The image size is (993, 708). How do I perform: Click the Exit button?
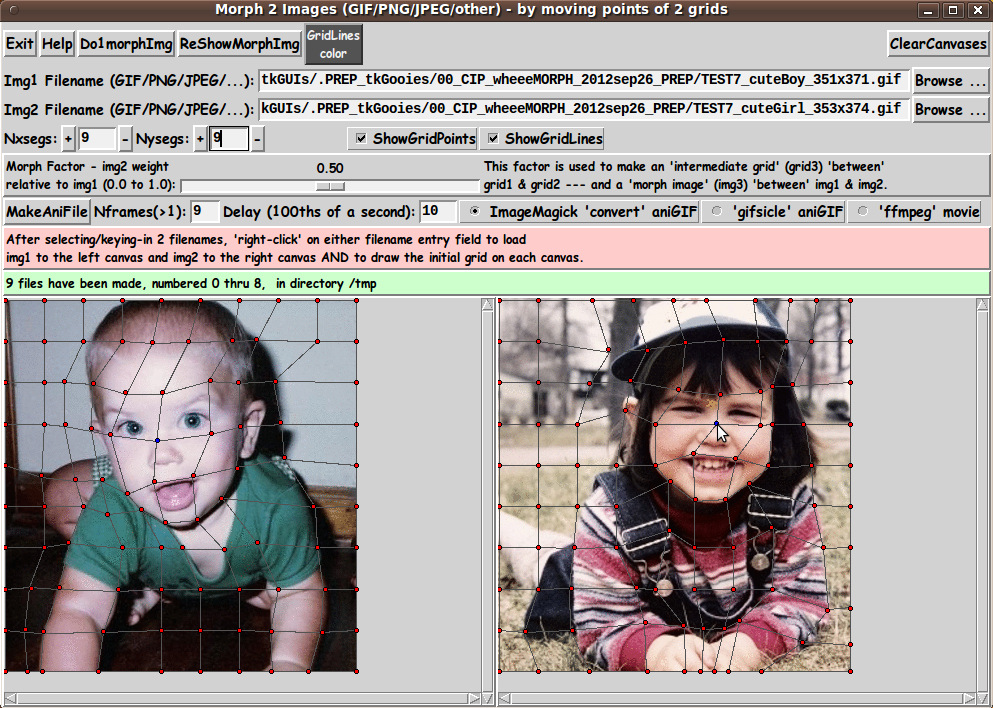20,44
